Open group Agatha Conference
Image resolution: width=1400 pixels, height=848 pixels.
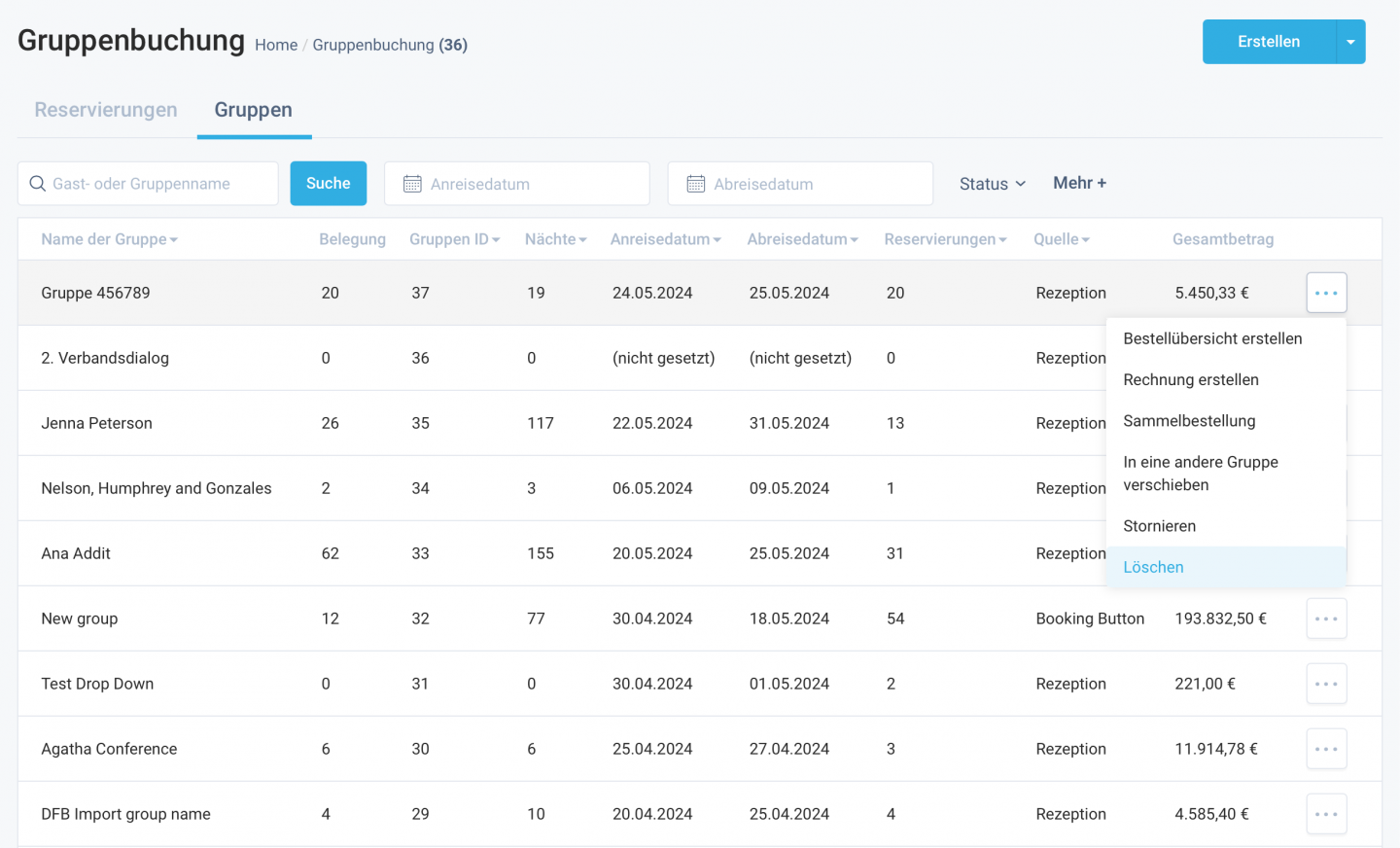click(109, 749)
